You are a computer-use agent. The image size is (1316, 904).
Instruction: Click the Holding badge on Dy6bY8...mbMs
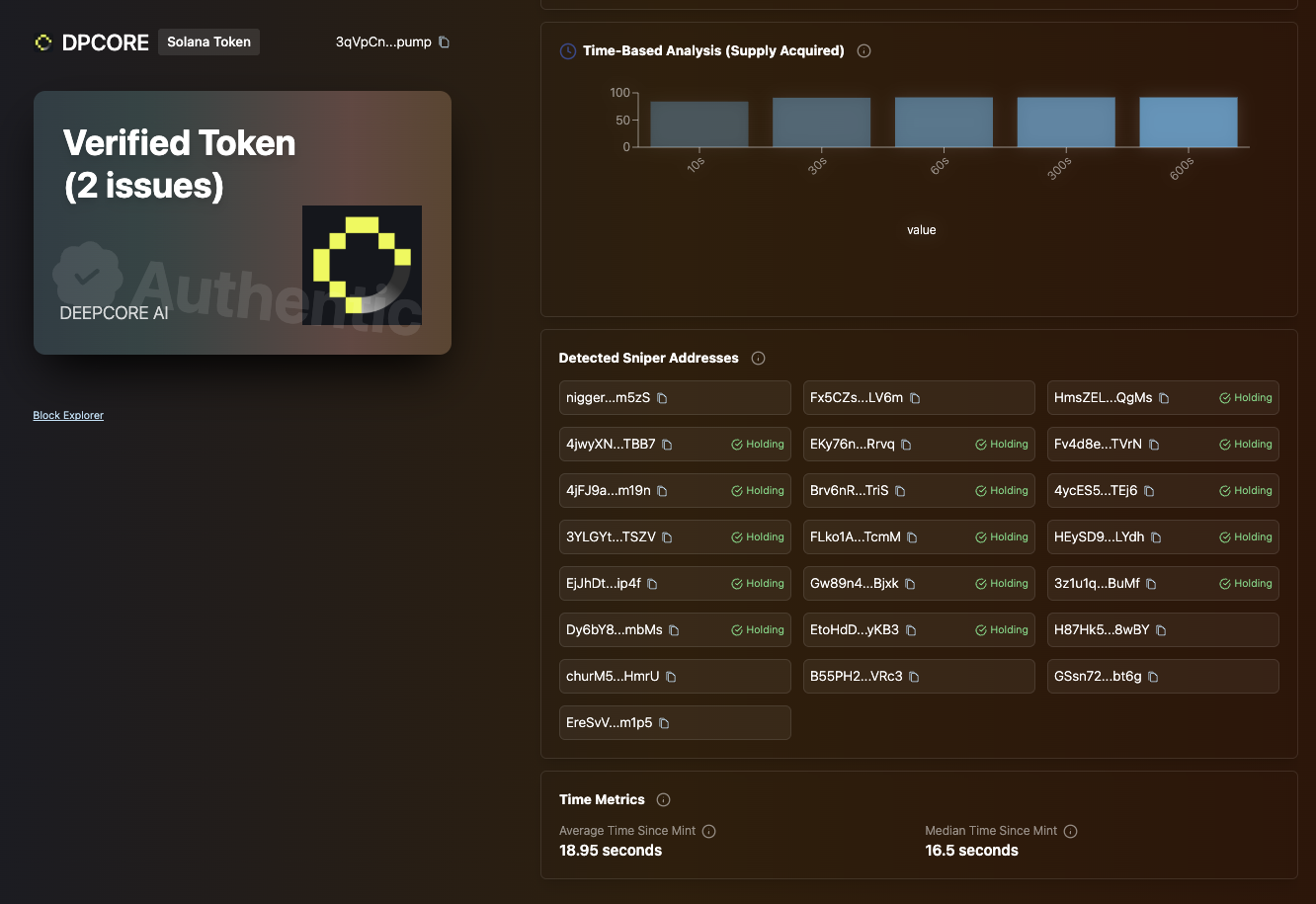click(758, 630)
